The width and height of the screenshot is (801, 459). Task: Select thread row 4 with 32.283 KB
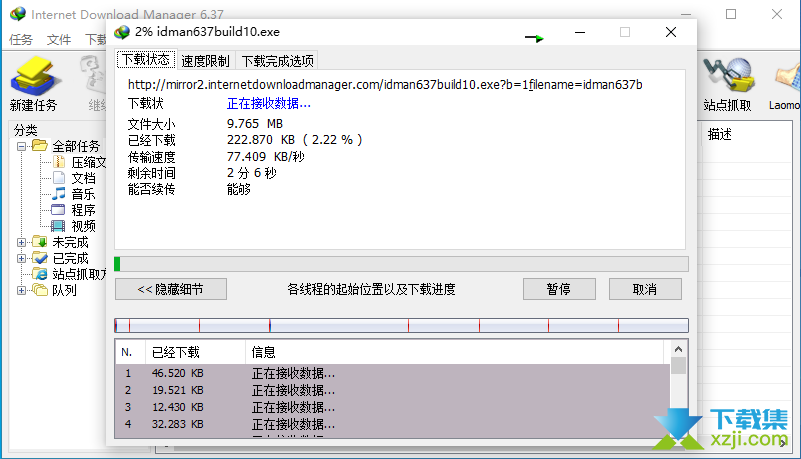coord(392,424)
